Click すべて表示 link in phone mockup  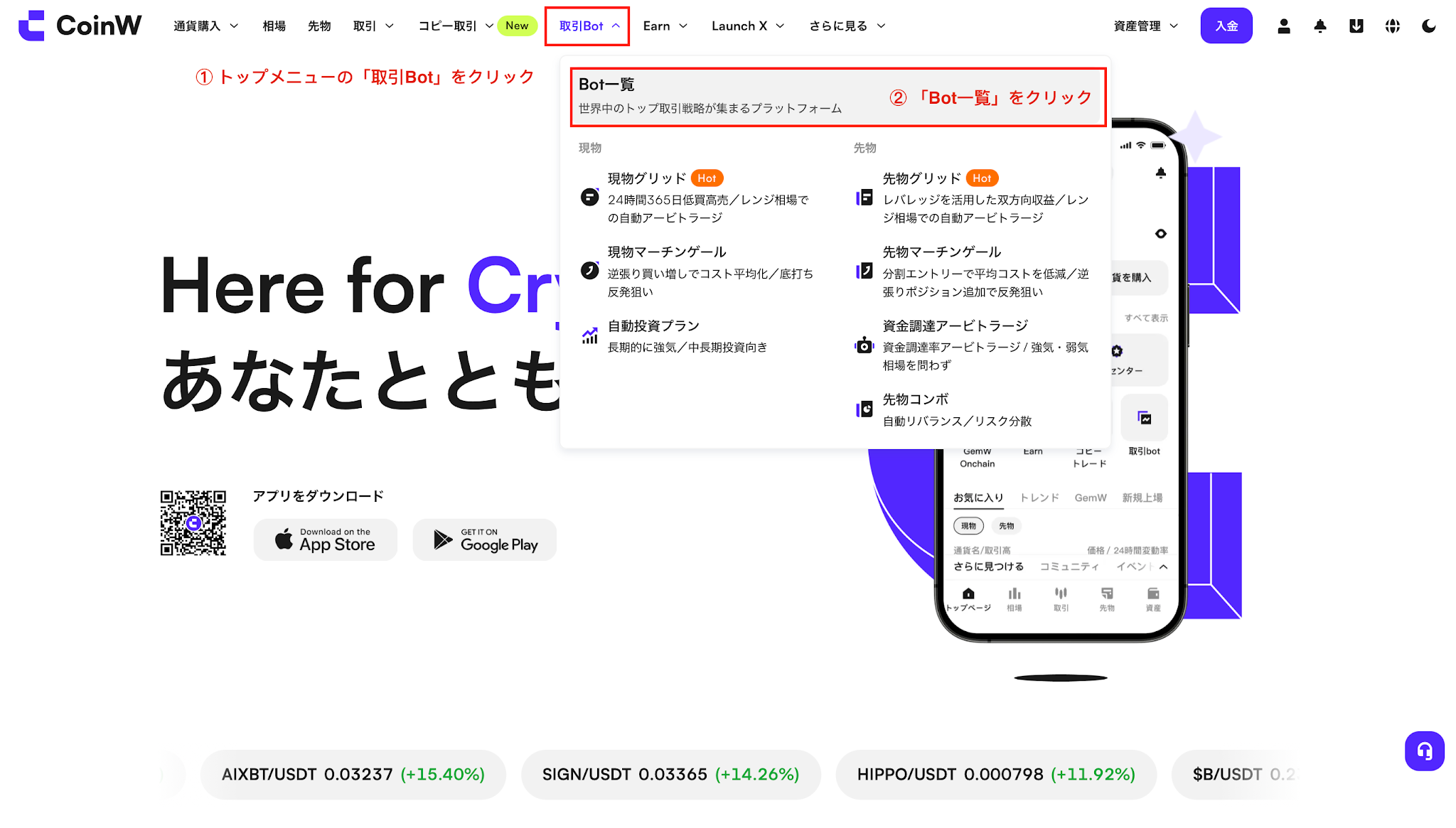[x=1146, y=318]
